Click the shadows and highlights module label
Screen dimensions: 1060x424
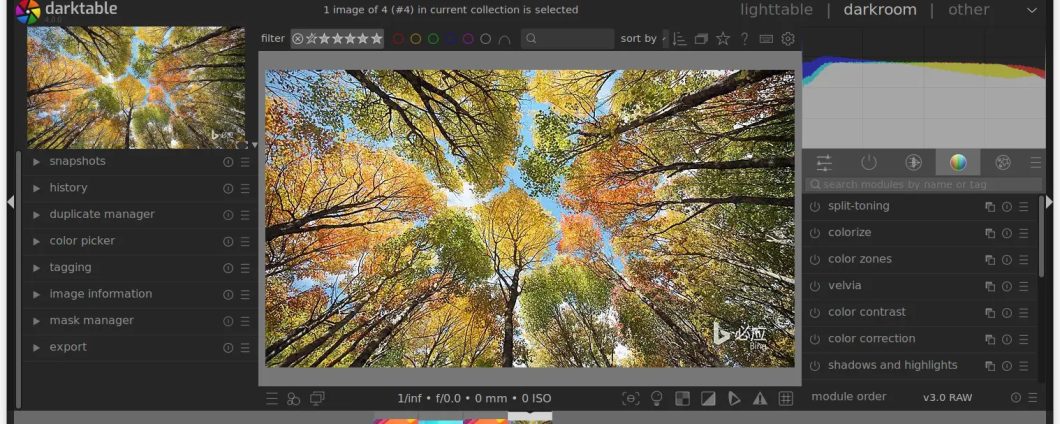point(892,365)
